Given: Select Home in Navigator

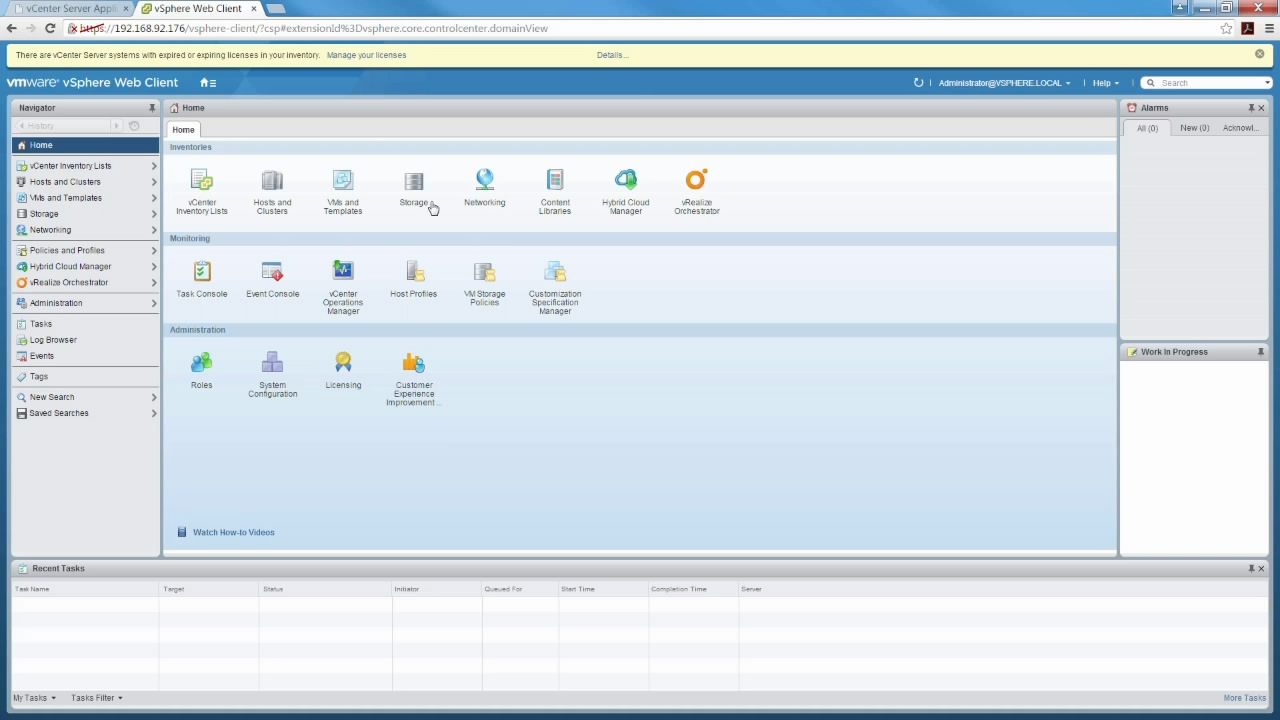Looking at the screenshot, I should tap(85, 146).
